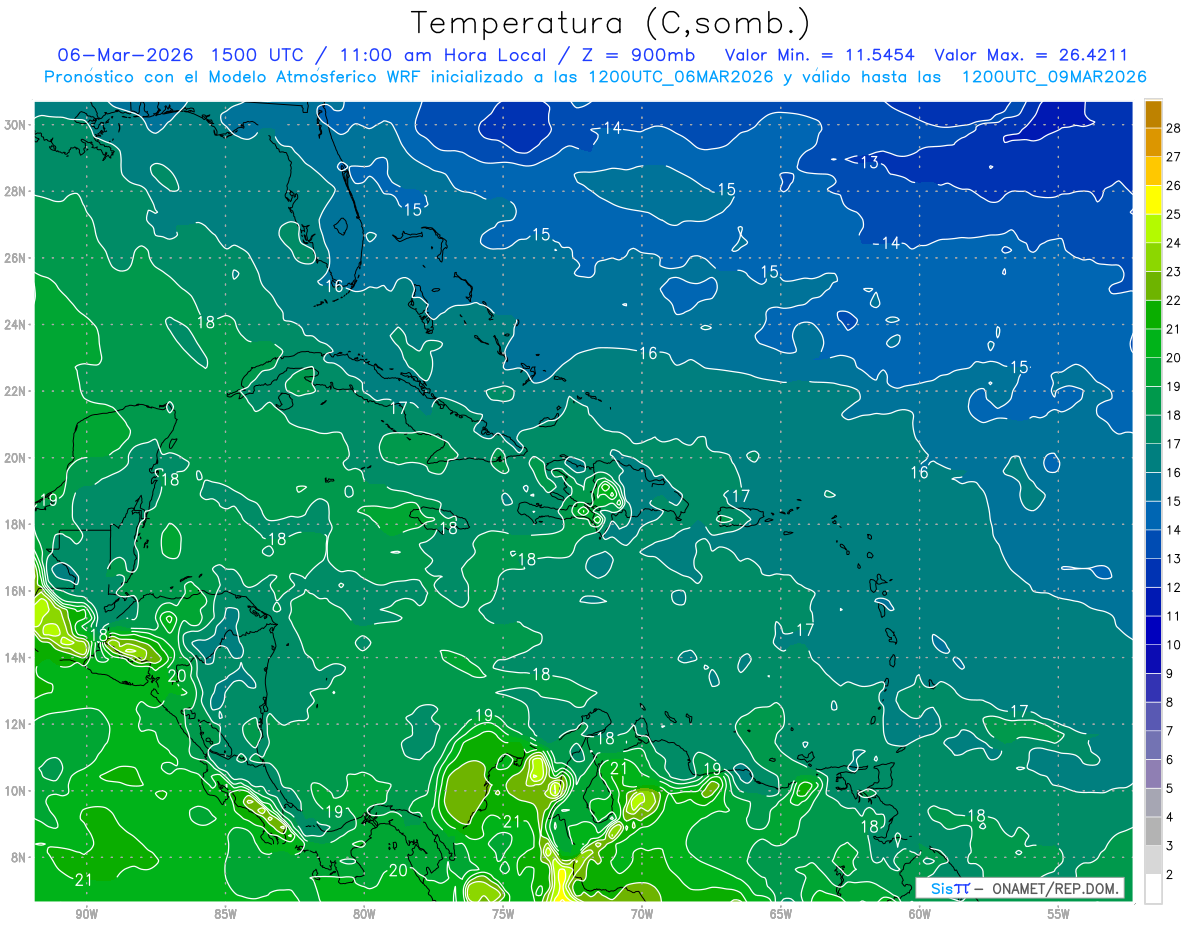Click the '60W' longitude axis label
This screenshot has height=927, width=1200.
click(920, 913)
